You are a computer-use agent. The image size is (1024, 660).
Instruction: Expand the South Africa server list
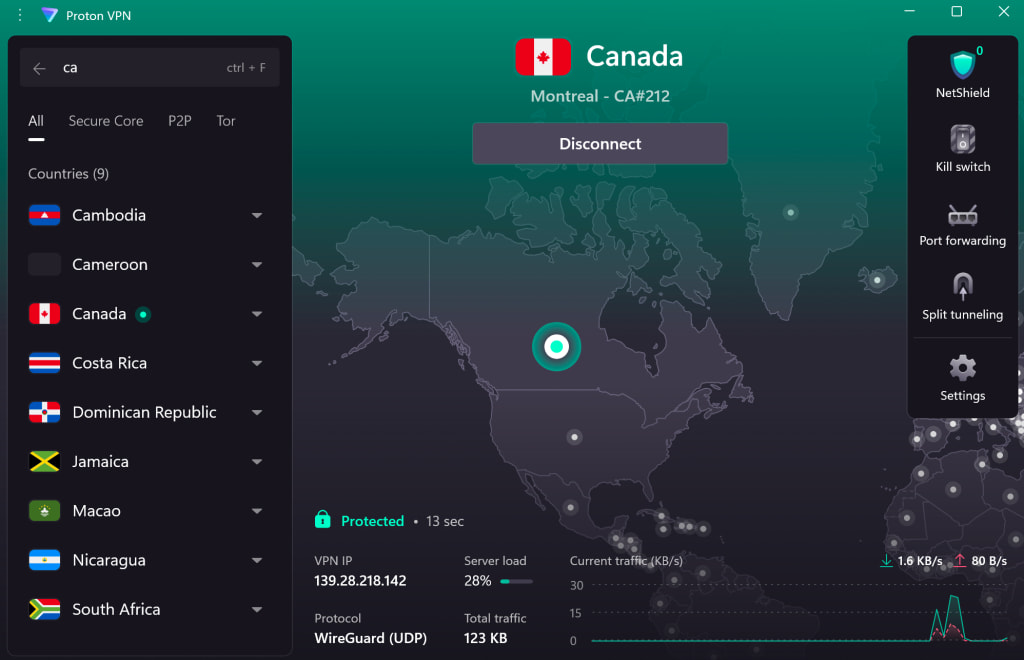coord(257,610)
